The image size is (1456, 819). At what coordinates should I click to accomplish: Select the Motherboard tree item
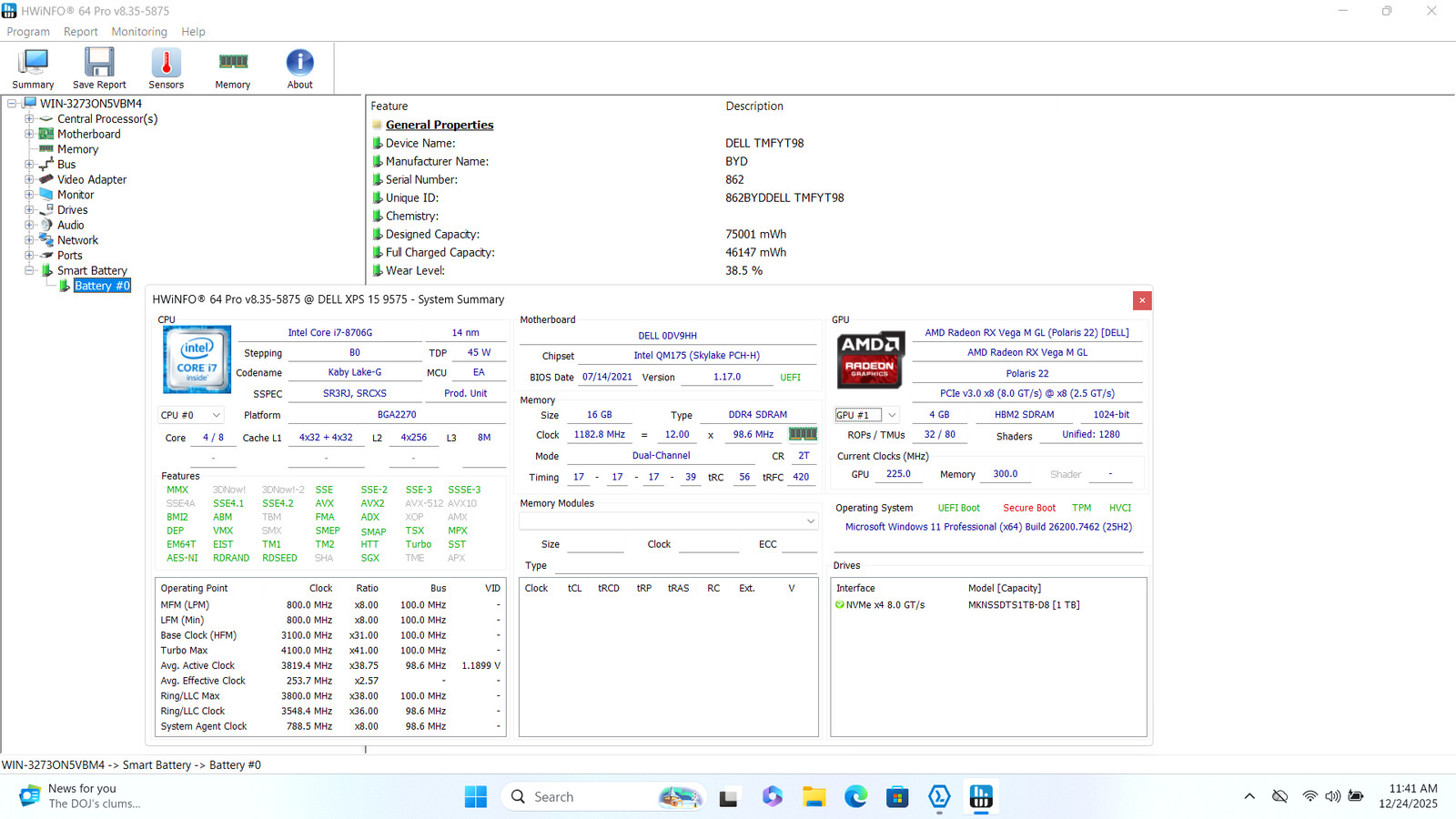pyautogui.click(x=88, y=134)
